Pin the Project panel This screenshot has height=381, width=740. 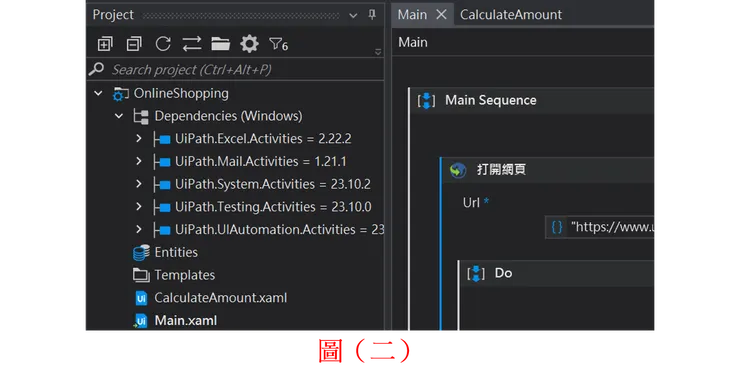coord(372,15)
